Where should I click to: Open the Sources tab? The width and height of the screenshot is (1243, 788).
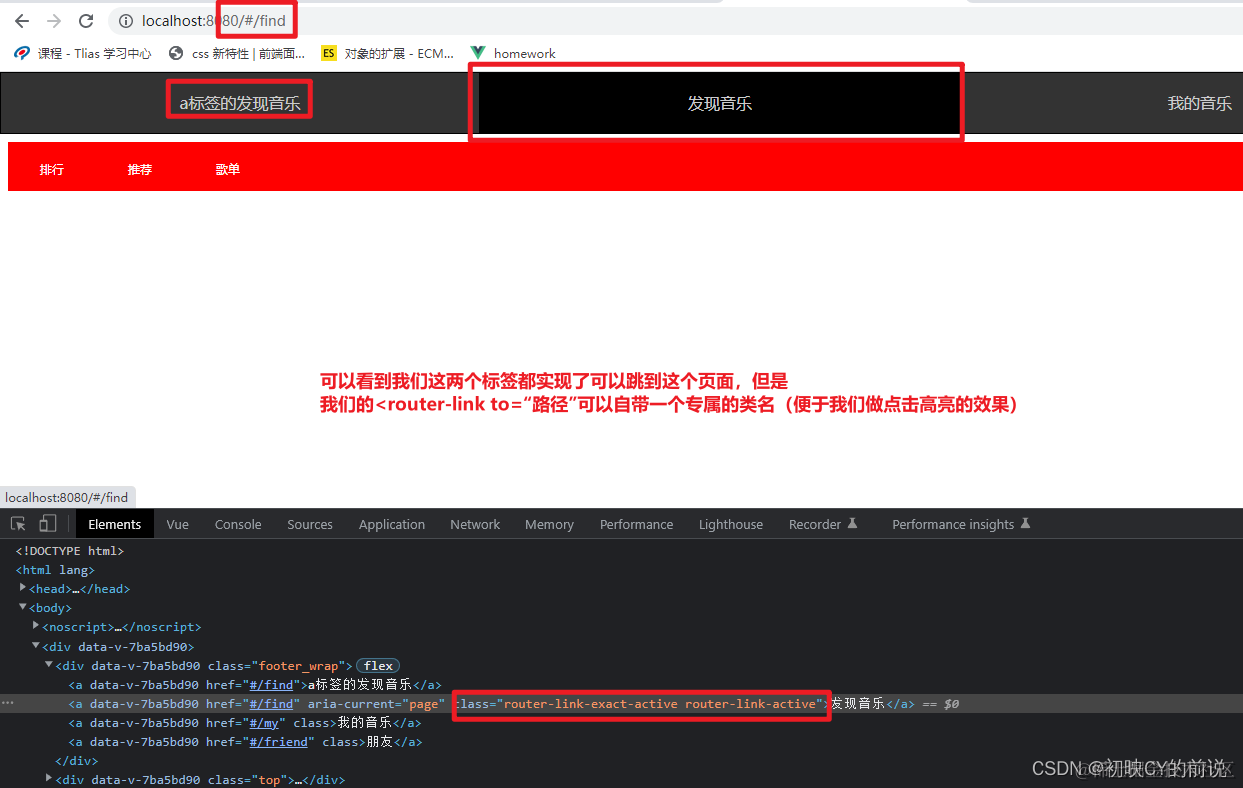[310, 524]
